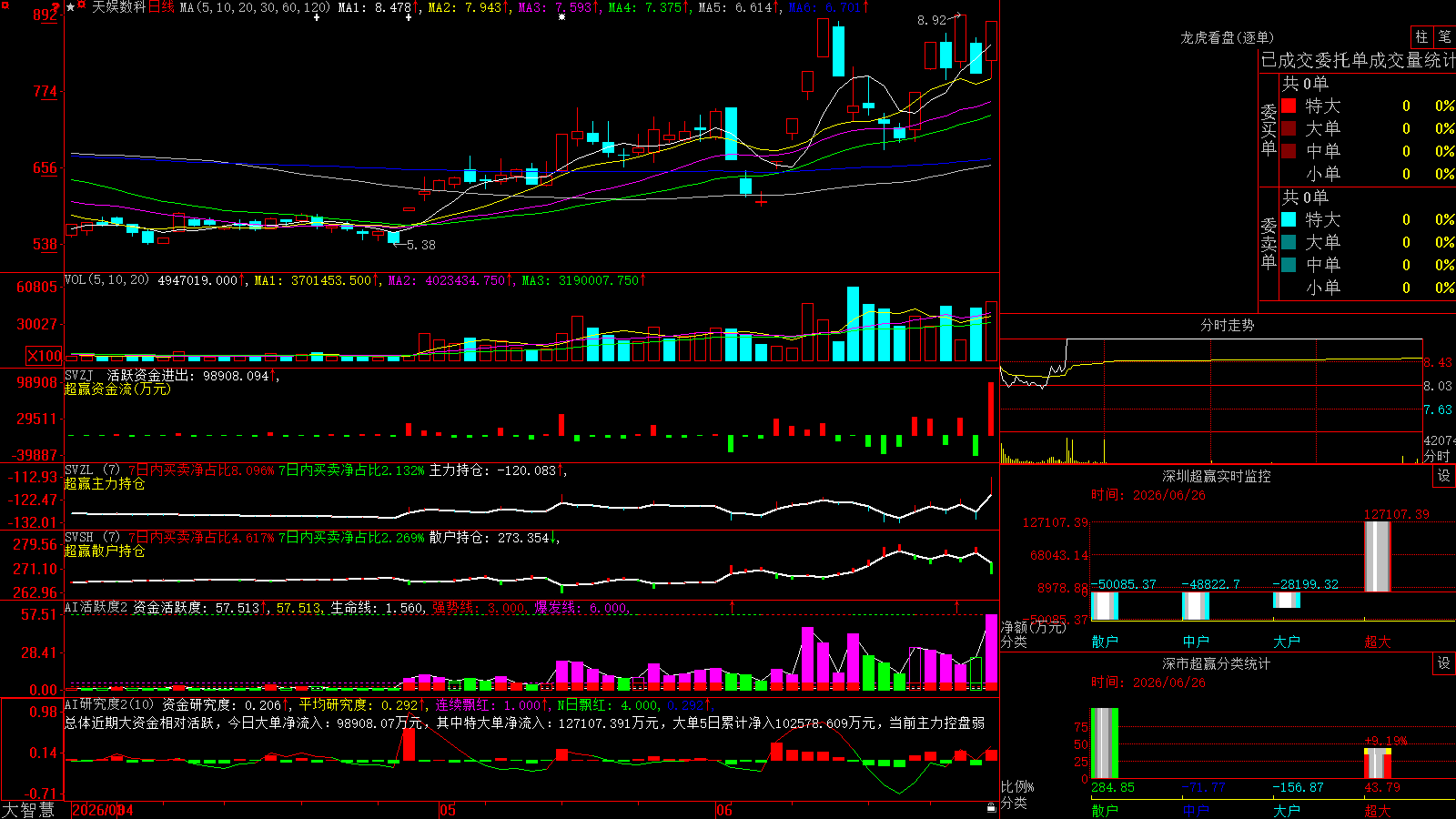Click the 06 month marker on timeline
The height and width of the screenshot is (819, 1456).
723,810
